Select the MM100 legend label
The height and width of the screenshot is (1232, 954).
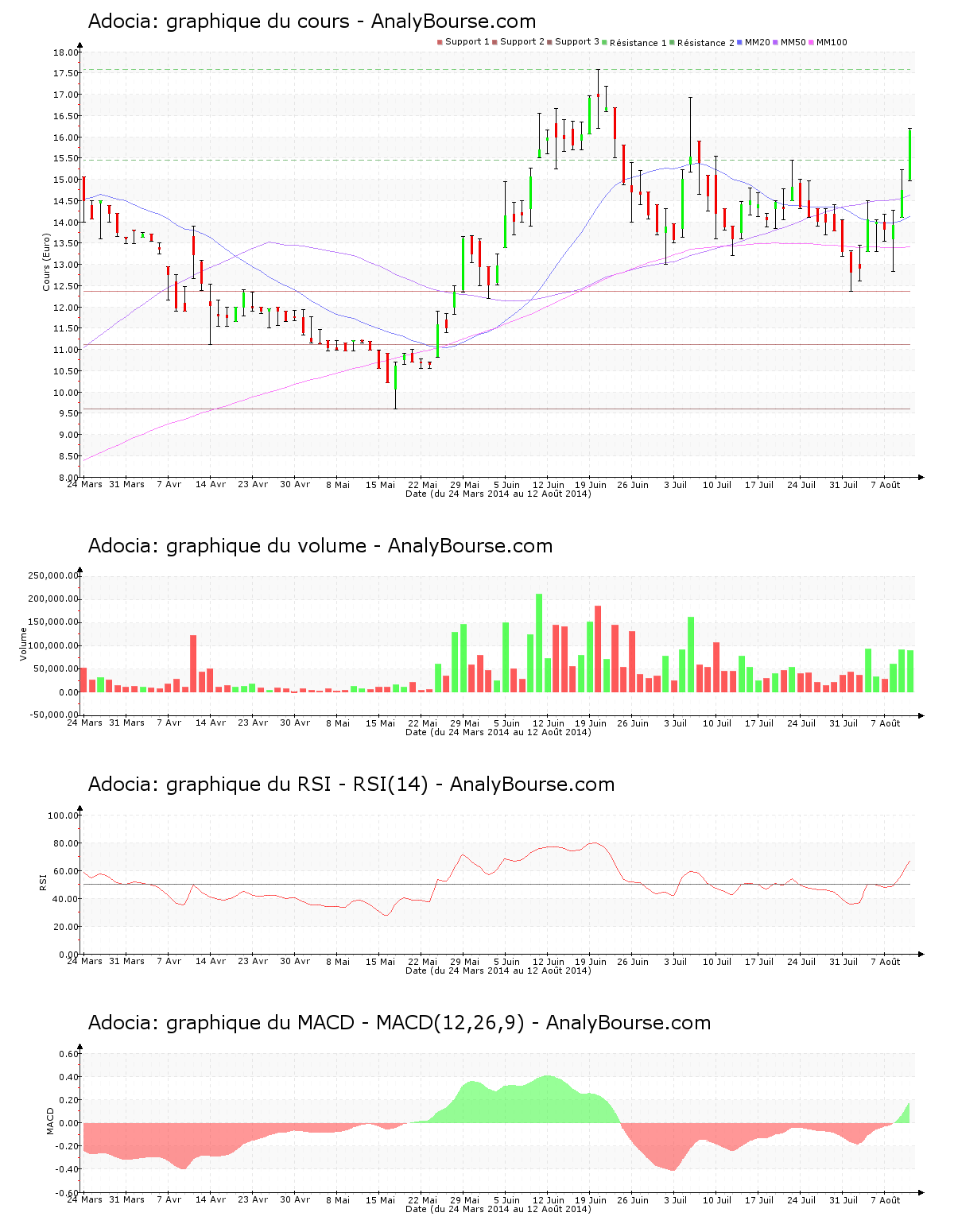pyautogui.click(x=832, y=42)
